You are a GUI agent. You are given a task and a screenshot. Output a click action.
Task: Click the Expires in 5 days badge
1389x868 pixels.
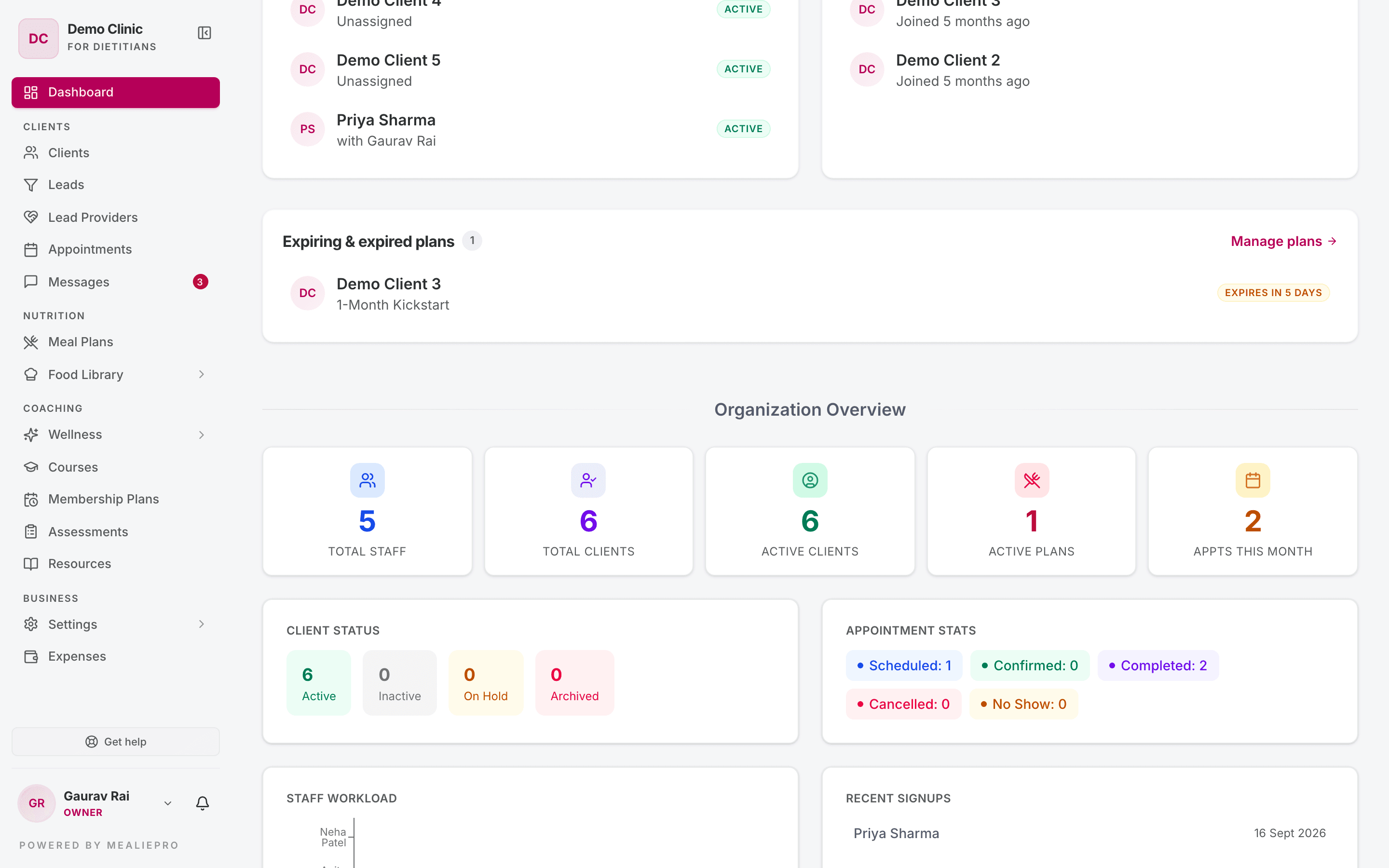[1273, 293]
